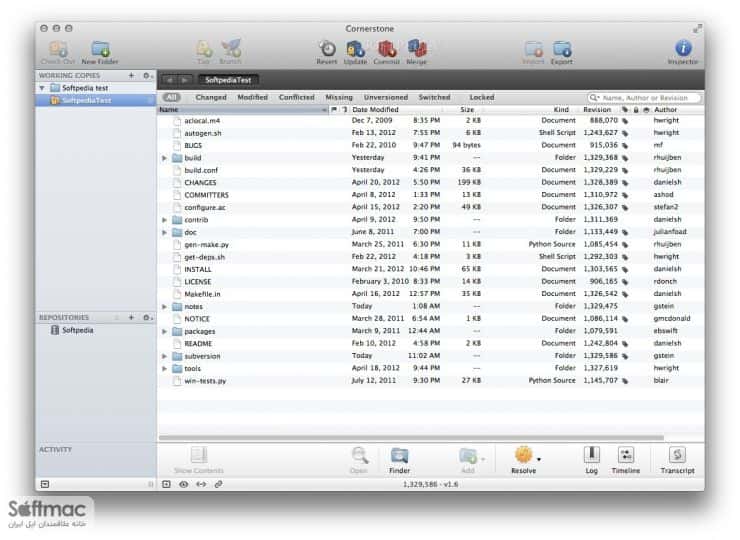Expand the contrib folder
Screen dimensions: 740x540
(164, 220)
